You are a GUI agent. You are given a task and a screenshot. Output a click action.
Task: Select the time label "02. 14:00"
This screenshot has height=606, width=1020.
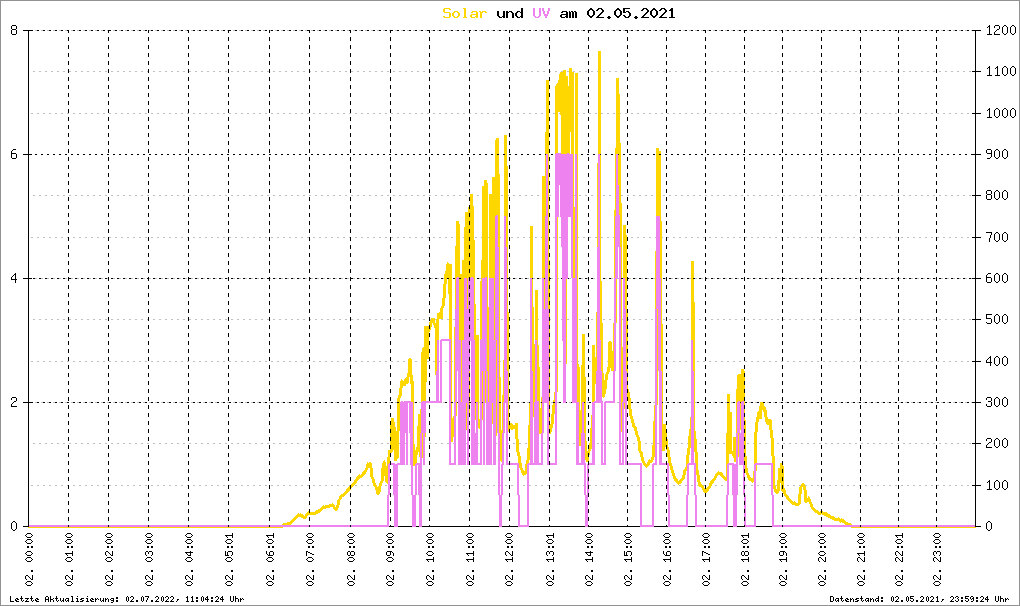(x=589, y=559)
